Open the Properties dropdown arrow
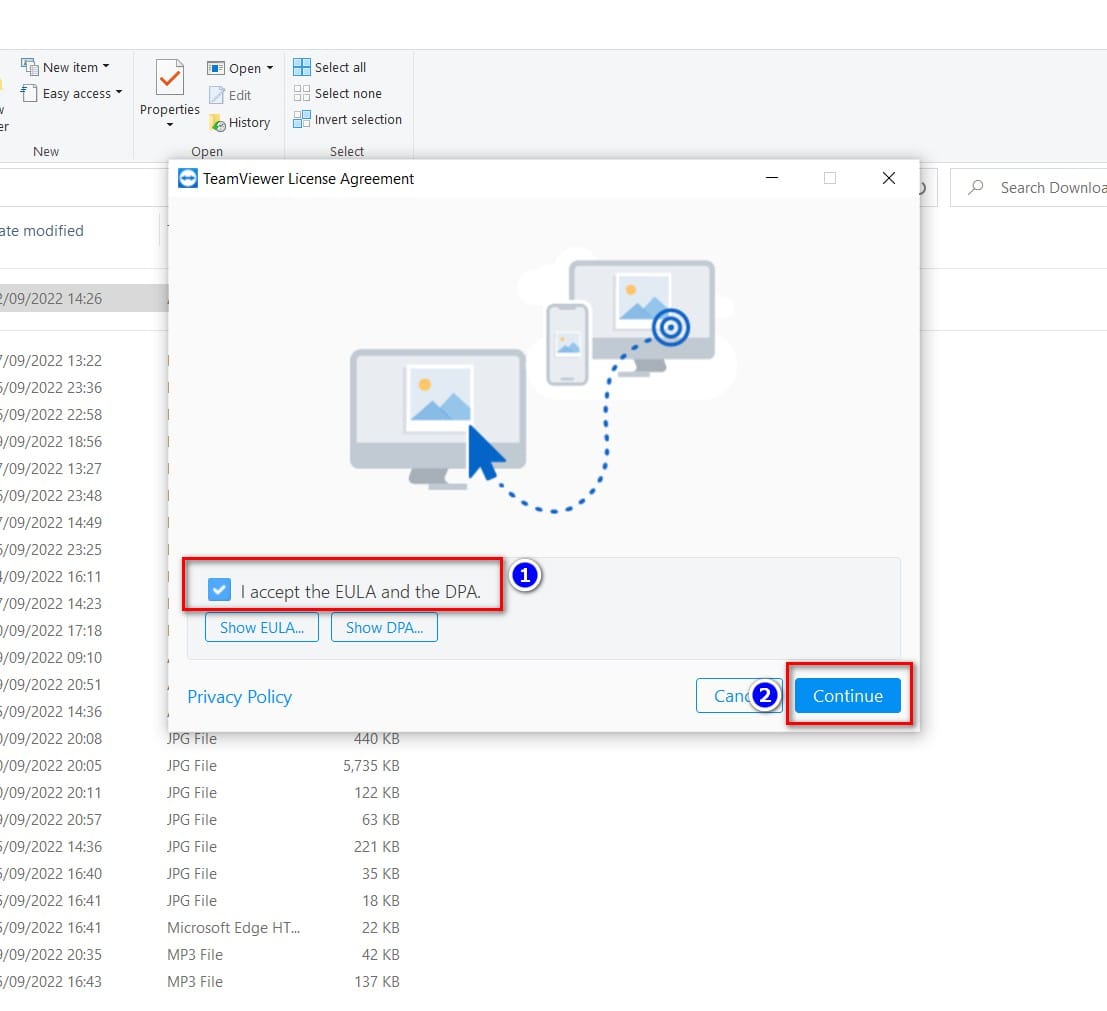This screenshot has height=1011, width=1107. click(x=169, y=125)
